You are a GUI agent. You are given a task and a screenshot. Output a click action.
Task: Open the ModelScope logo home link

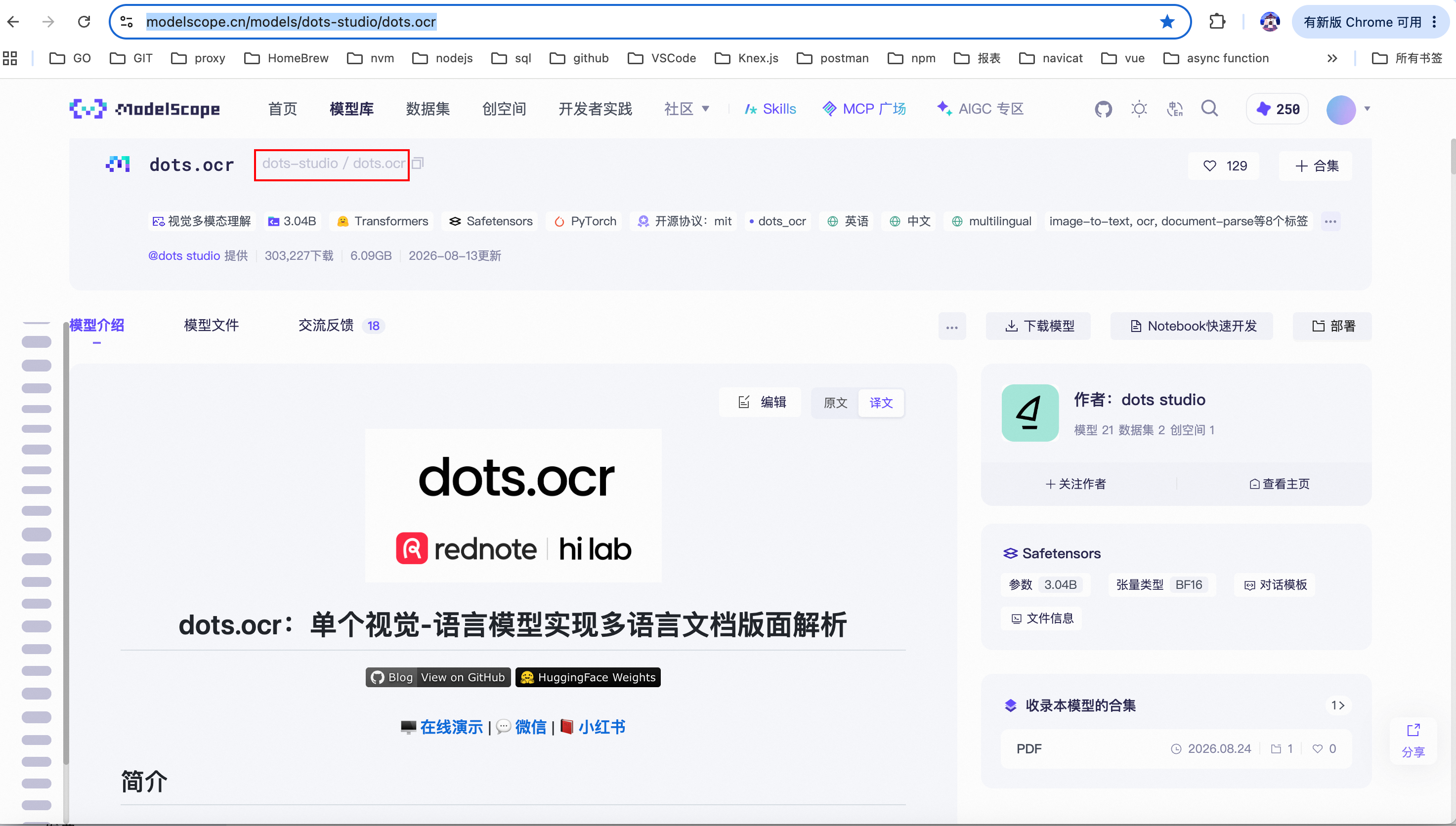click(x=145, y=108)
